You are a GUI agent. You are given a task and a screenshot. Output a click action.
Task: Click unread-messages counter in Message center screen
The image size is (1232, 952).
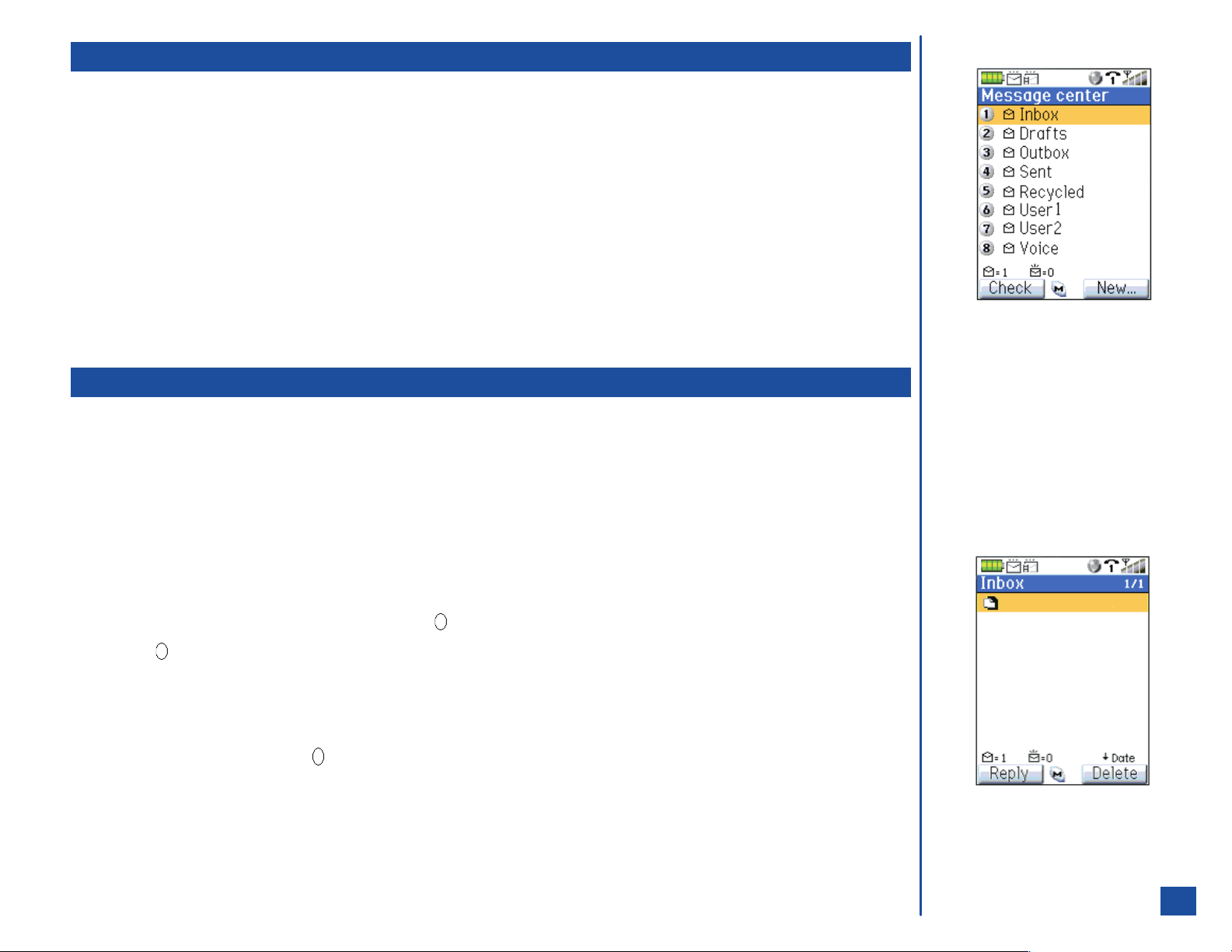(x=1042, y=272)
